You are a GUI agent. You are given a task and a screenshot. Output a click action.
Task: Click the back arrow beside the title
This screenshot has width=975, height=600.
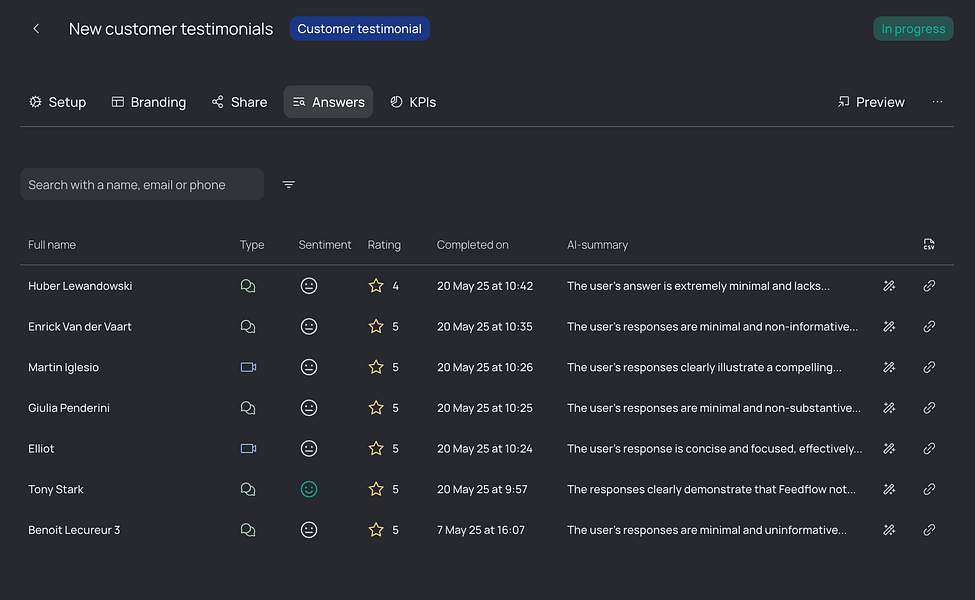36,29
